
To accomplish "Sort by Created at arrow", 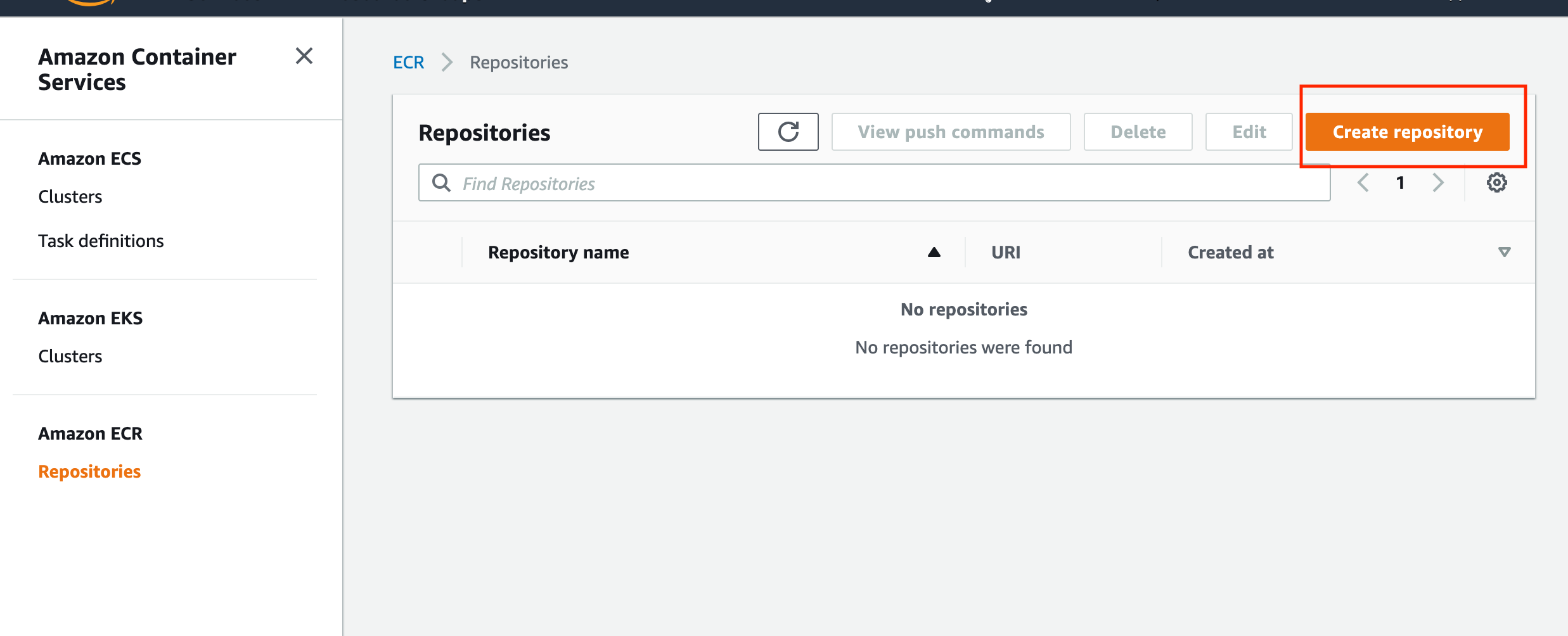I will (x=1504, y=252).
